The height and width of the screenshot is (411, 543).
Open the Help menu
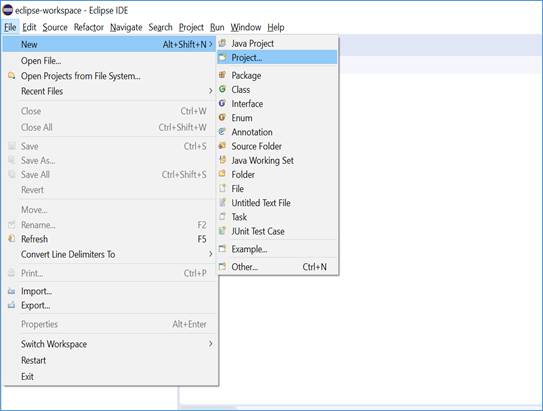[276, 27]
